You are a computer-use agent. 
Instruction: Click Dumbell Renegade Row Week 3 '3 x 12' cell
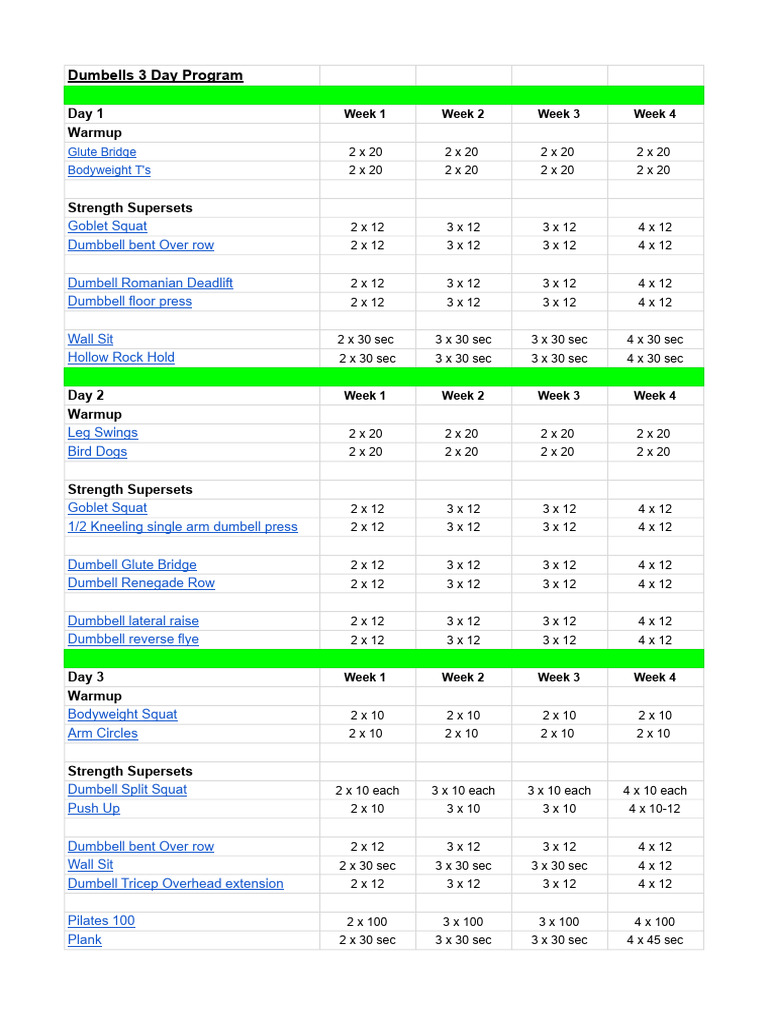[x=559, y=584]
